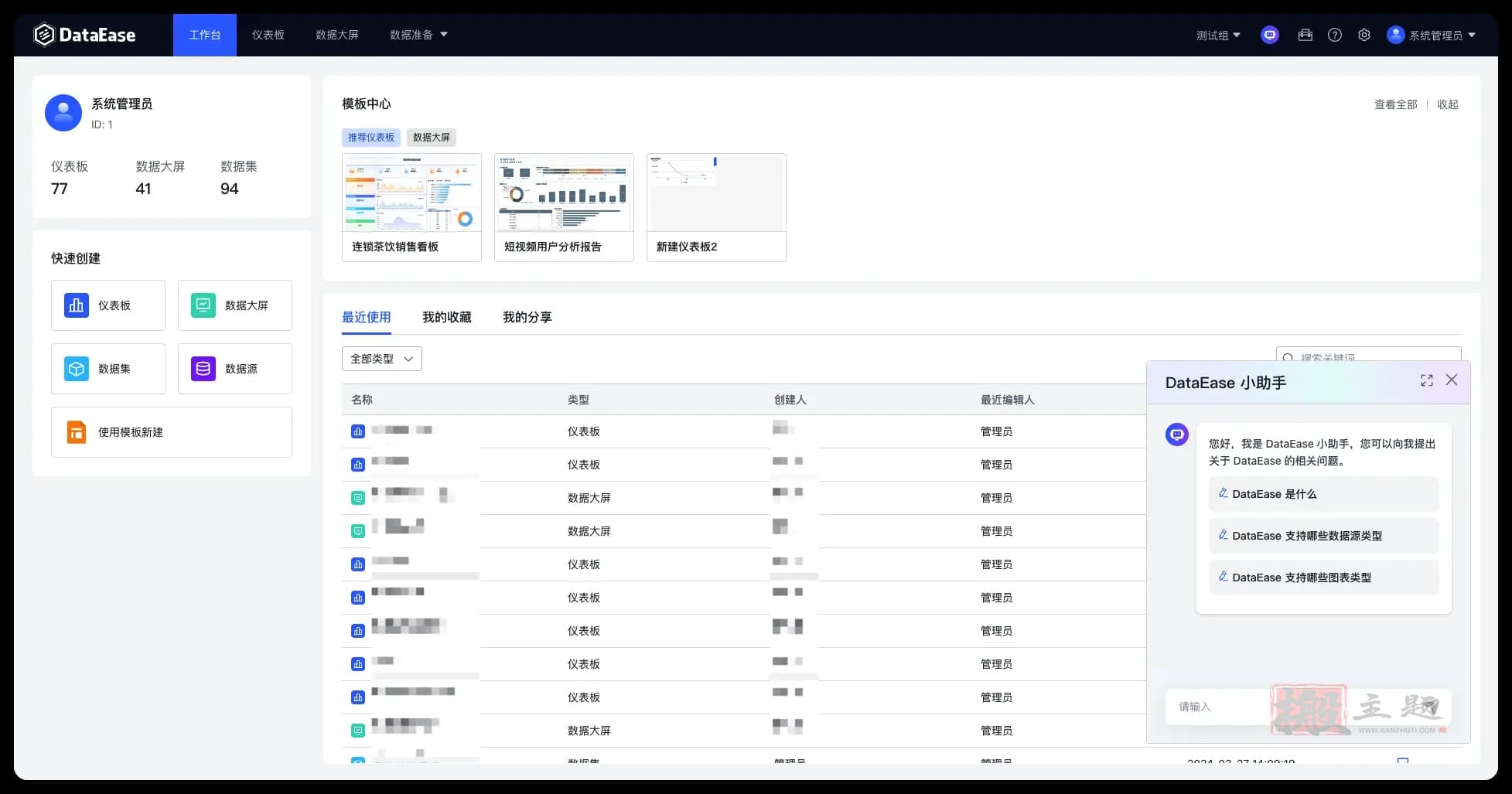
Task: Click the 仪表板 quick create icon
Action: [76, 305]
